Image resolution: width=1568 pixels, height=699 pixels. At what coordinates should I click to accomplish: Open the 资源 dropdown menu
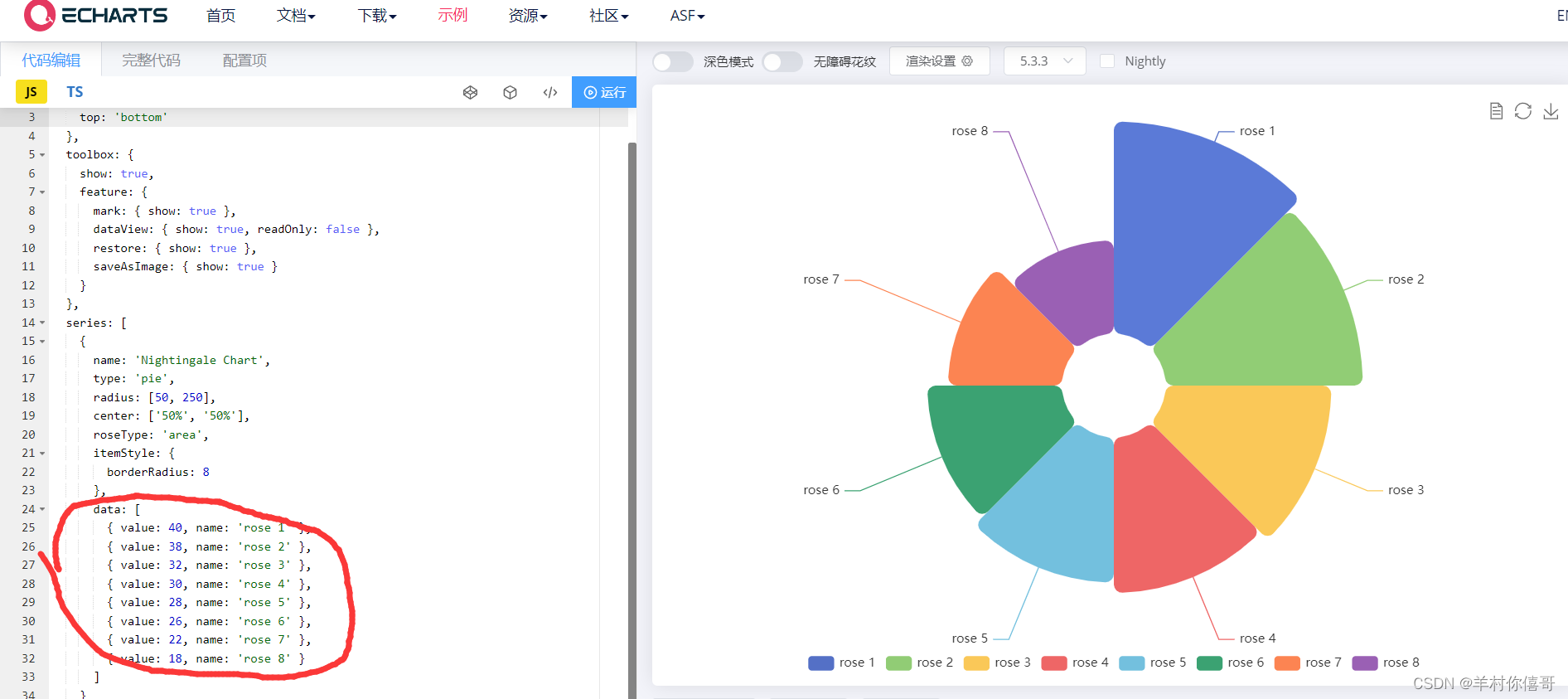(528, 16)
